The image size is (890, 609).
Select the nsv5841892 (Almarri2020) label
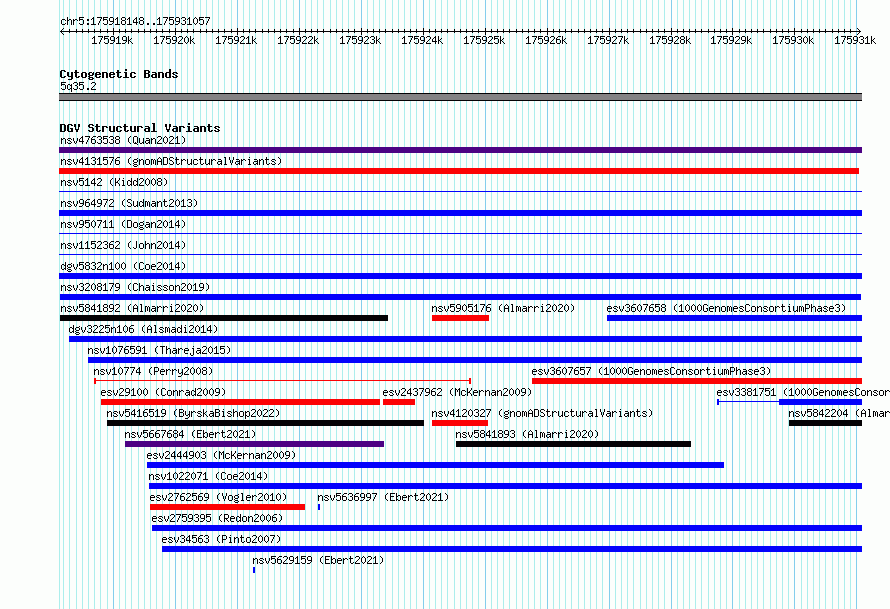[x=132, y=308]
